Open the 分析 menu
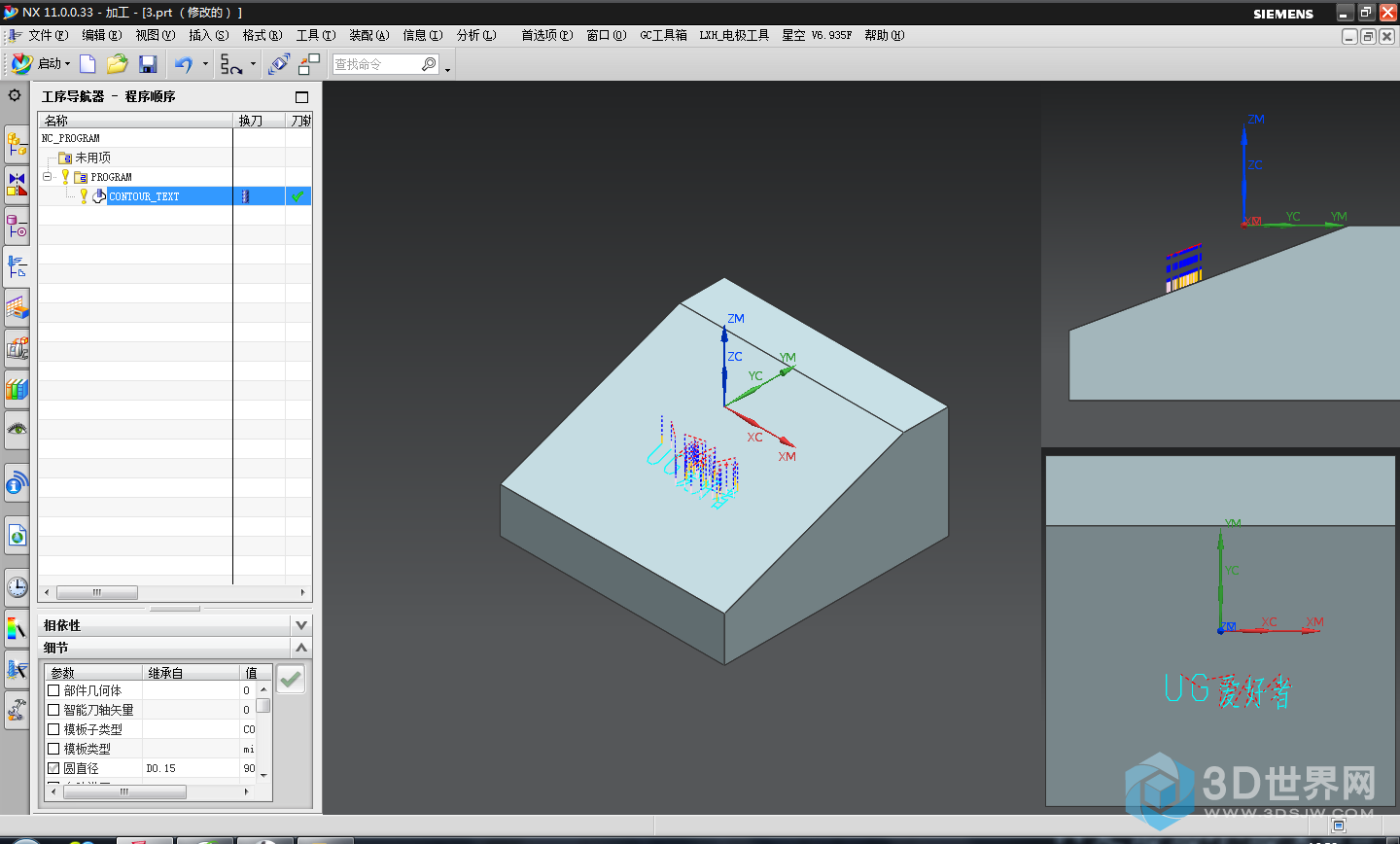The height and width of the screenshot is (844, 1400). tap(475, 35)
